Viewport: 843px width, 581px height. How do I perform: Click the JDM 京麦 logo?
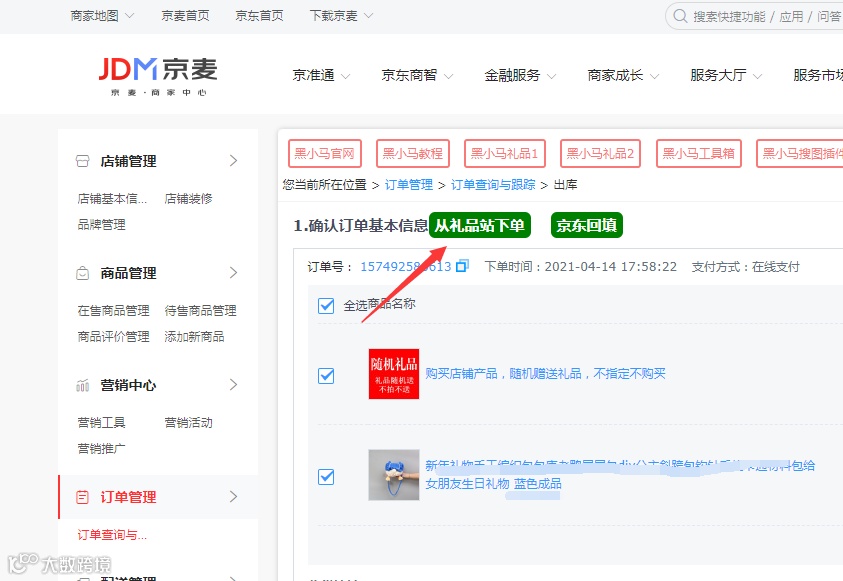tap(158, 77)
